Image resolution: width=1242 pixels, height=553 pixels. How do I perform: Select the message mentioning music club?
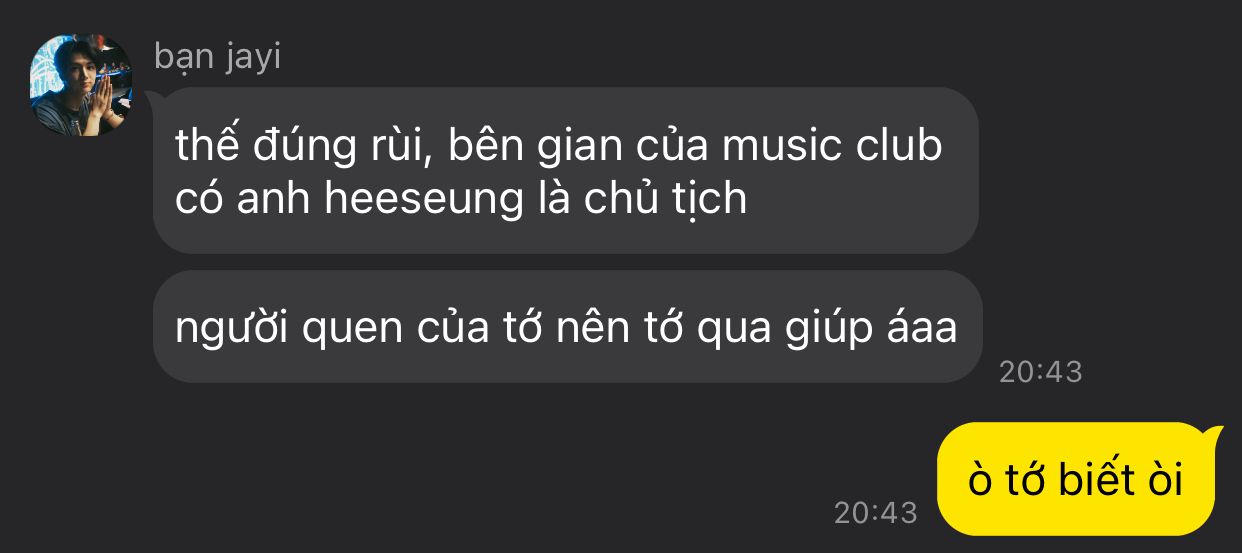565,170
